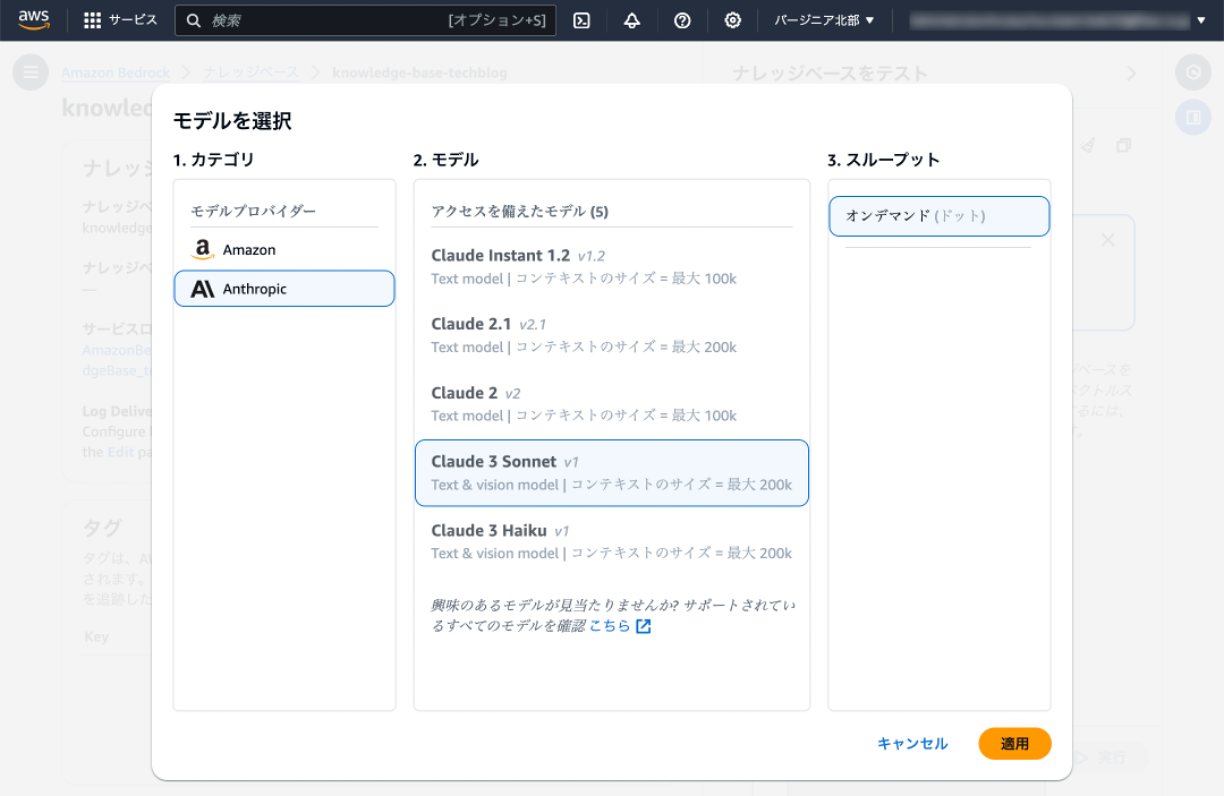Viewport: 1224px width, 796px height.
Task: Click the 適用 apply button
Action: tap(1014, 744)
